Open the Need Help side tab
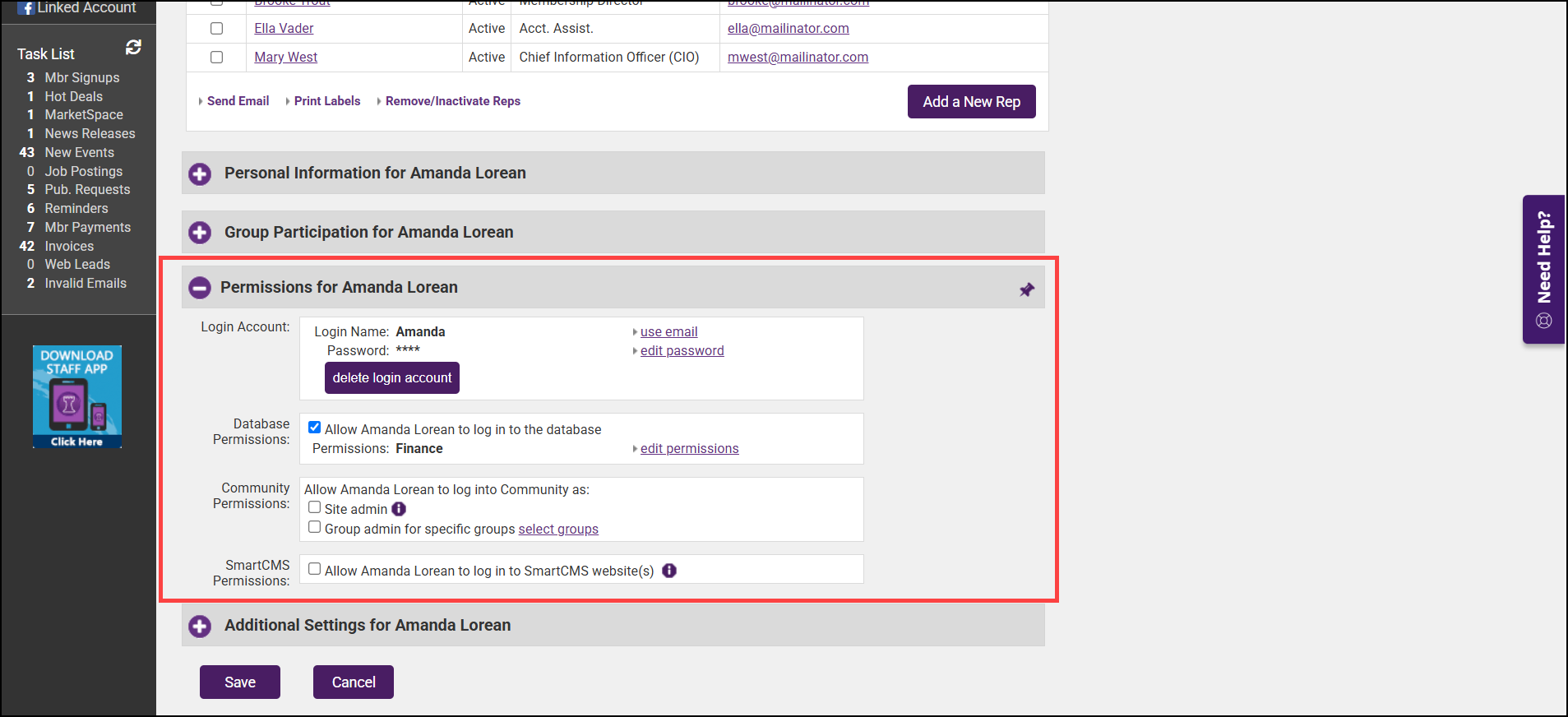Screen dimensions: 1568x717 pos(1543,269)
